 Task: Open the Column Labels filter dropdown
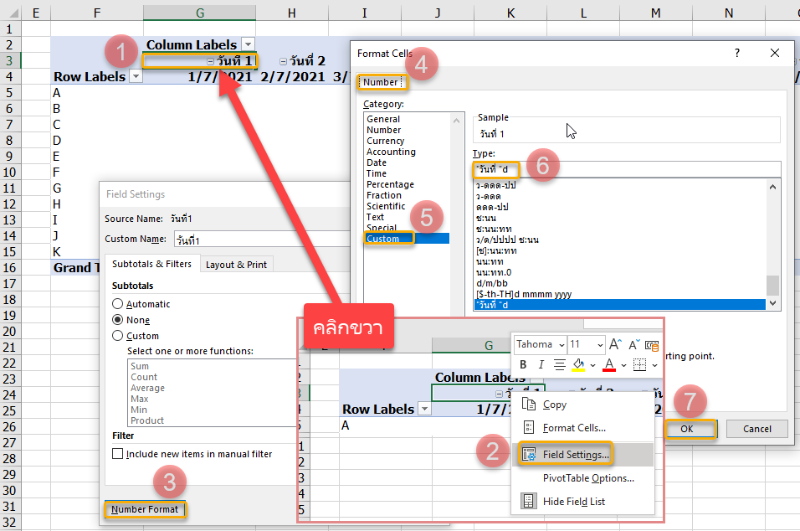point(247,45)
